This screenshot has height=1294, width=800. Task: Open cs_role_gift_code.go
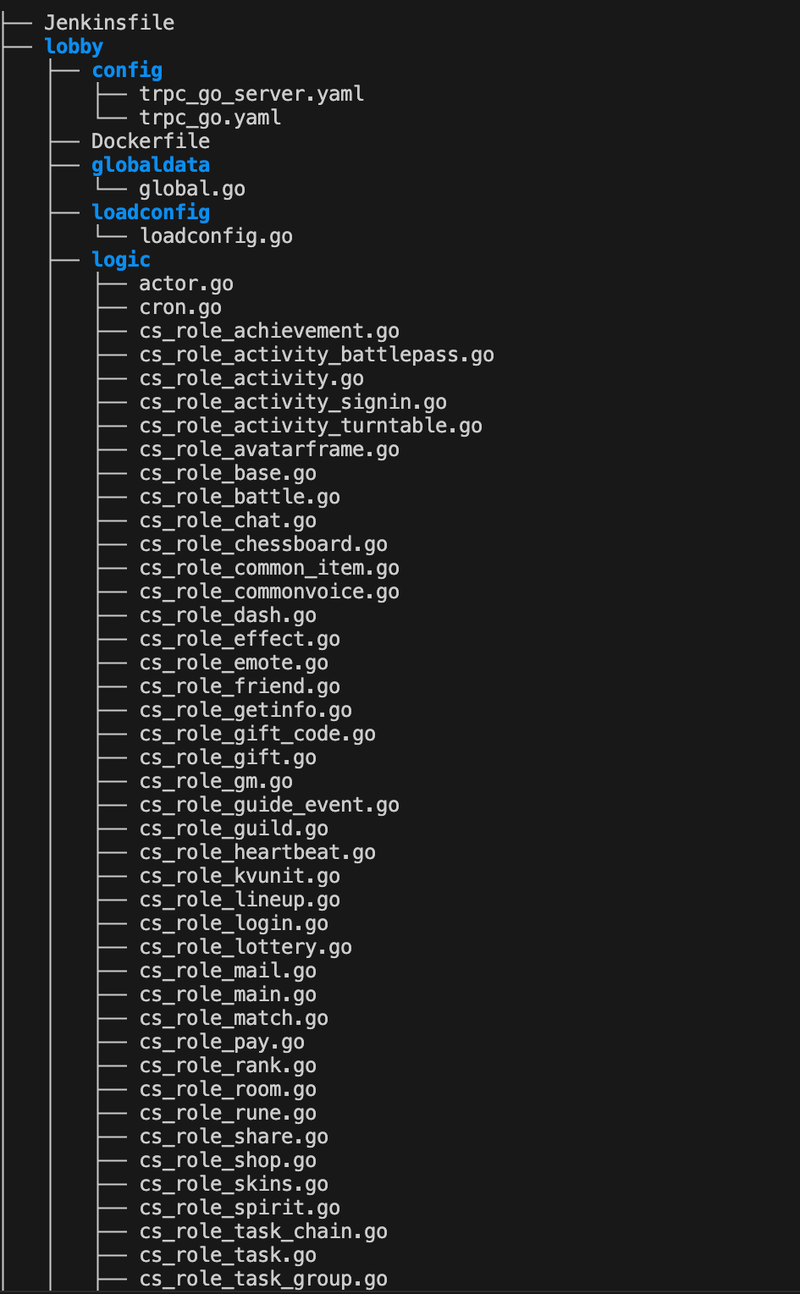pyautogui.click(x=257, y=734)
